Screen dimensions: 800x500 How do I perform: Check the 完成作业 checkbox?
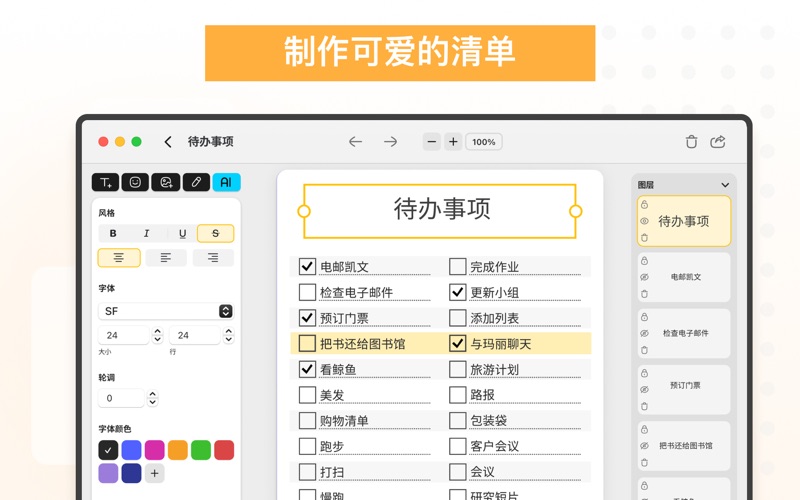click(x=457, y=267)
